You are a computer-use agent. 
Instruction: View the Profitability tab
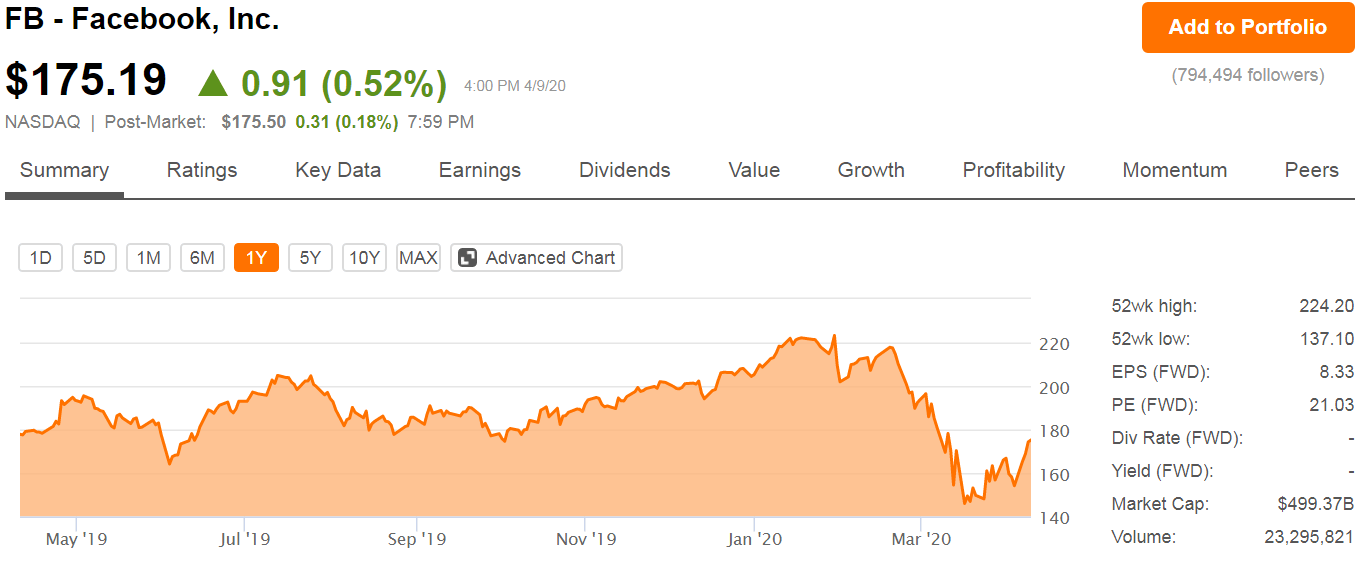1013,170
